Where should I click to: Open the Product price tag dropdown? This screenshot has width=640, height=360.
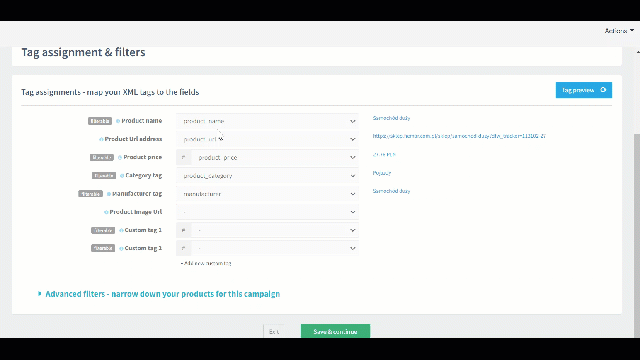tap(275, 158)
